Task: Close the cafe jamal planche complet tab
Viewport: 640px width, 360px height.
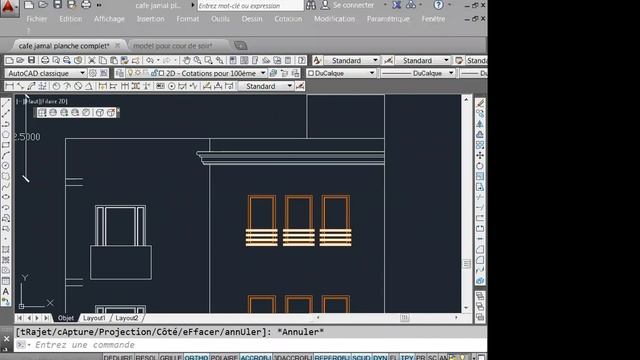Action: point(118,45)
